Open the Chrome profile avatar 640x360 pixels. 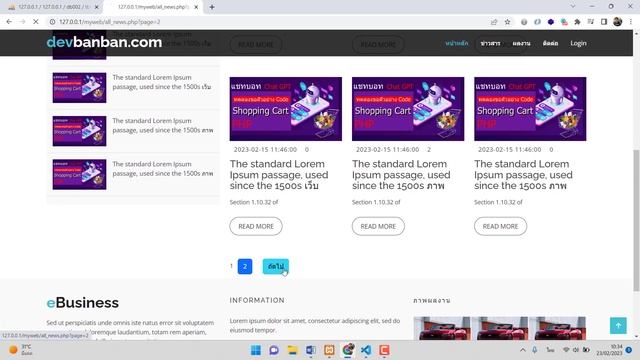(x=618, y=22)
